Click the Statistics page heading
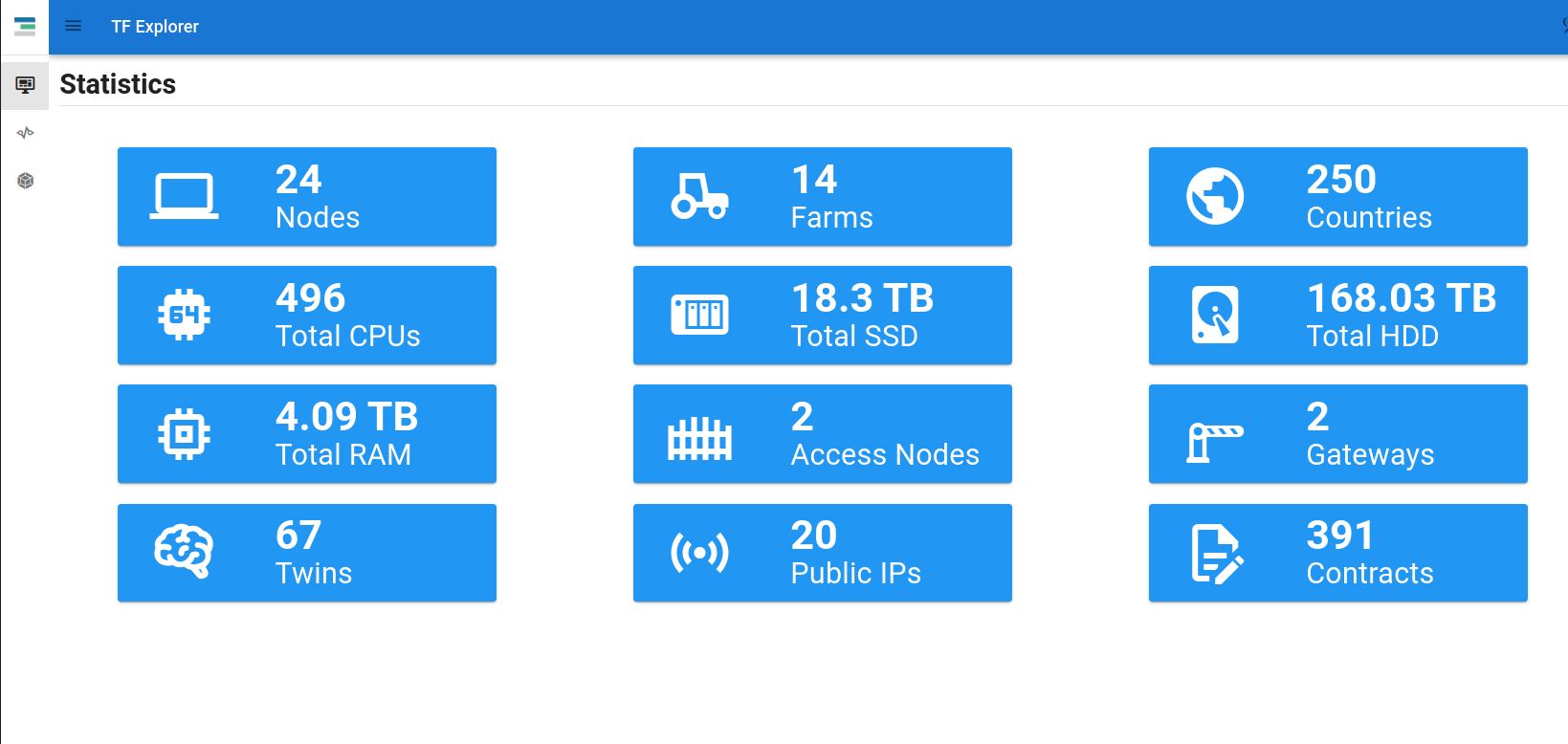The image size is (1568, 744). click(118, 84)
